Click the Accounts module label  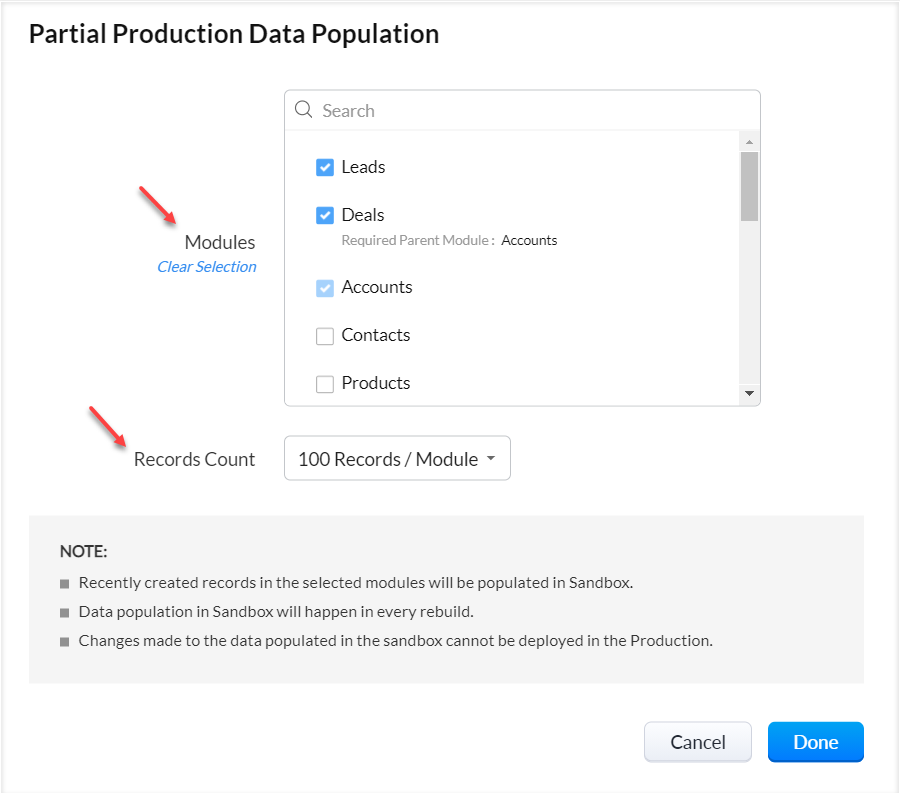[377, 287]
